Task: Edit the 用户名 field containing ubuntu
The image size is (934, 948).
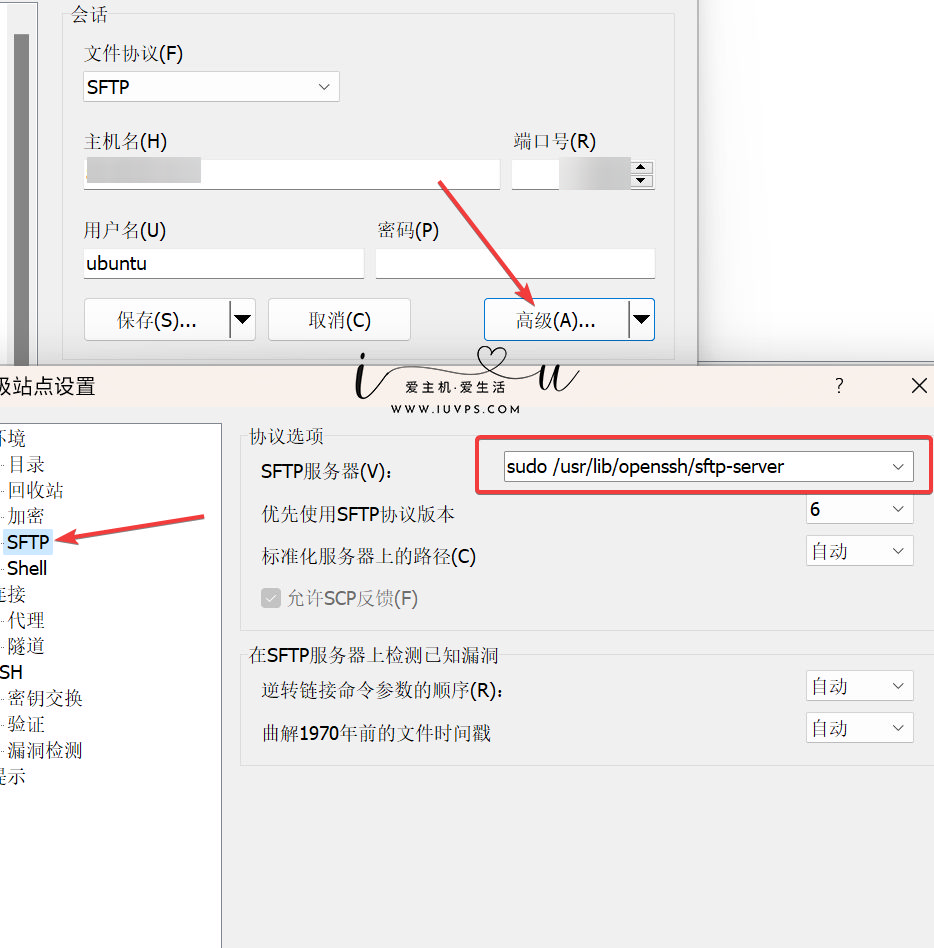Action: pyautogui.click(x=224, y=262)
